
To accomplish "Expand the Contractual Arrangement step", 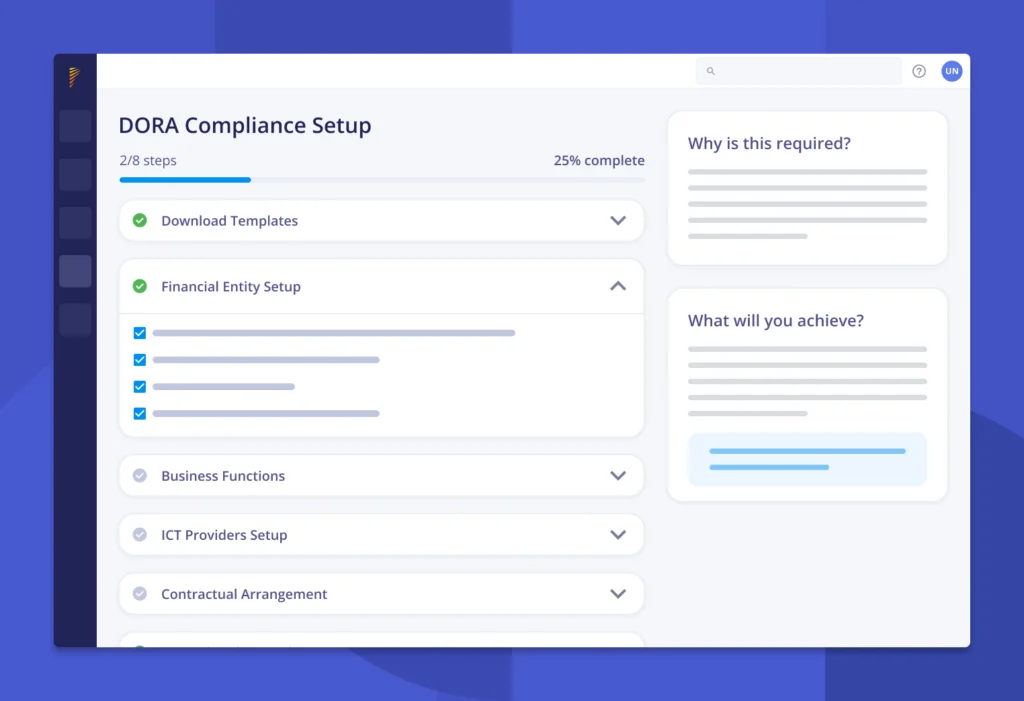I will pyautogui.click(x=618, y=593).
